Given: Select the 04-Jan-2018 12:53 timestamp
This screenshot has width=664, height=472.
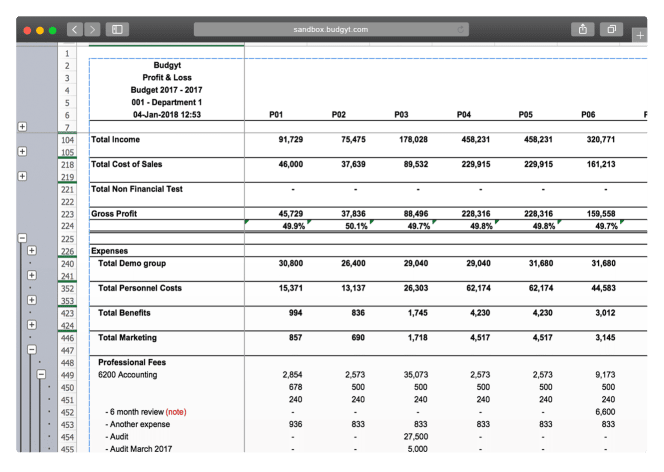Looking at the screenshot, I should pyautogui.click(x=167, y=114).
